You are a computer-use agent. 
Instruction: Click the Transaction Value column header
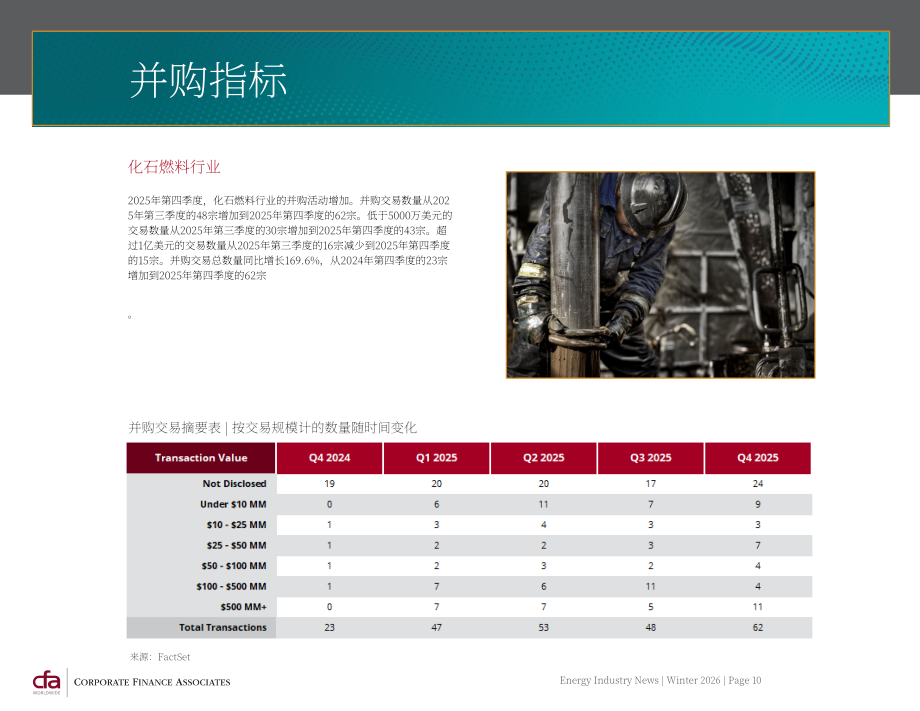pyautogui.click(x=201, y=458)
